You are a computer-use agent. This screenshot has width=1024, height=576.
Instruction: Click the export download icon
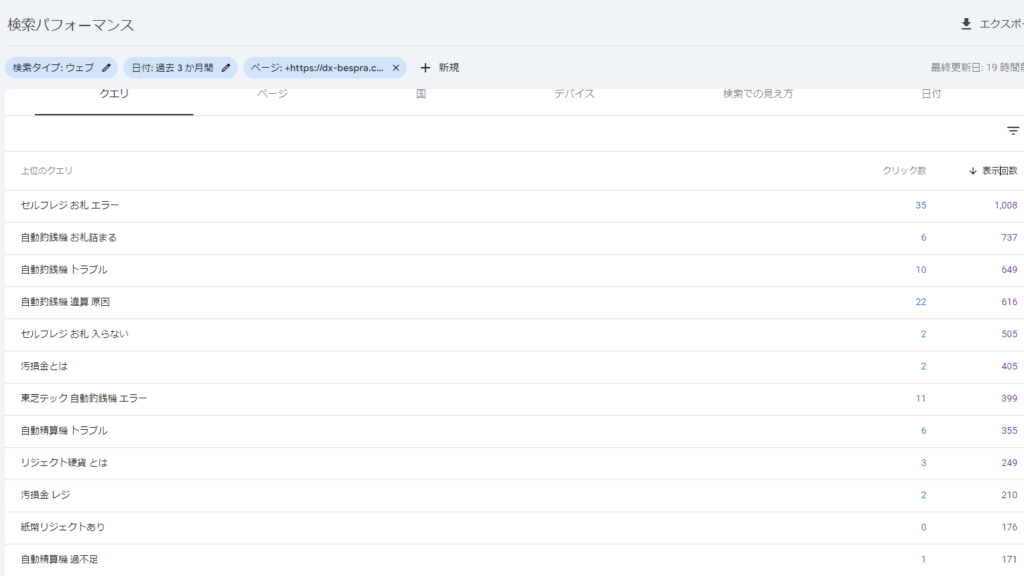[966, 24]
